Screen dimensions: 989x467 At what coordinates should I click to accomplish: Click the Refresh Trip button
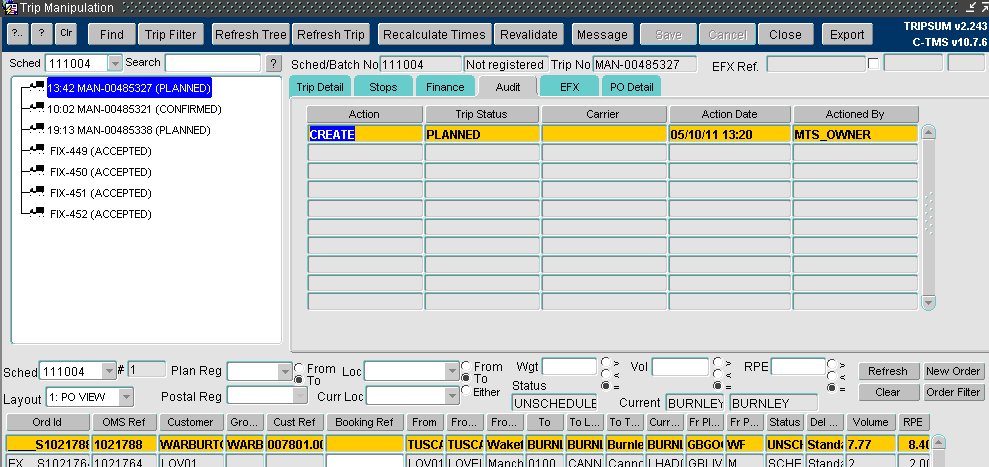(331, 35)
